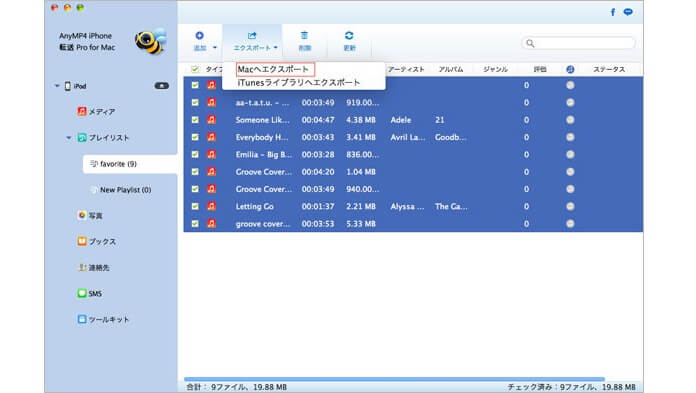Click the music note column header icon
The width and height of the screenshot is (696, 393).
(570, 69)
